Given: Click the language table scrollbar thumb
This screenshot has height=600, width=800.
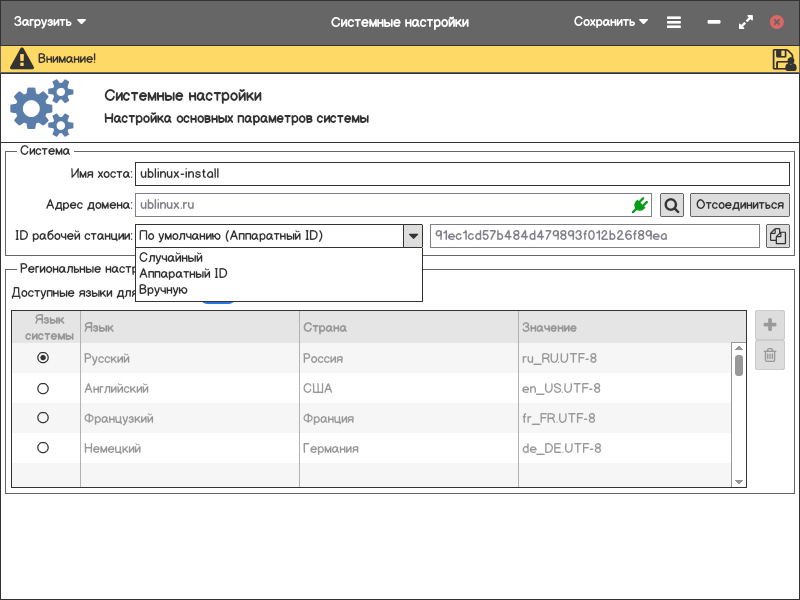Looking at the screenshot, I should pyautogui.click(x=739, y=365).
